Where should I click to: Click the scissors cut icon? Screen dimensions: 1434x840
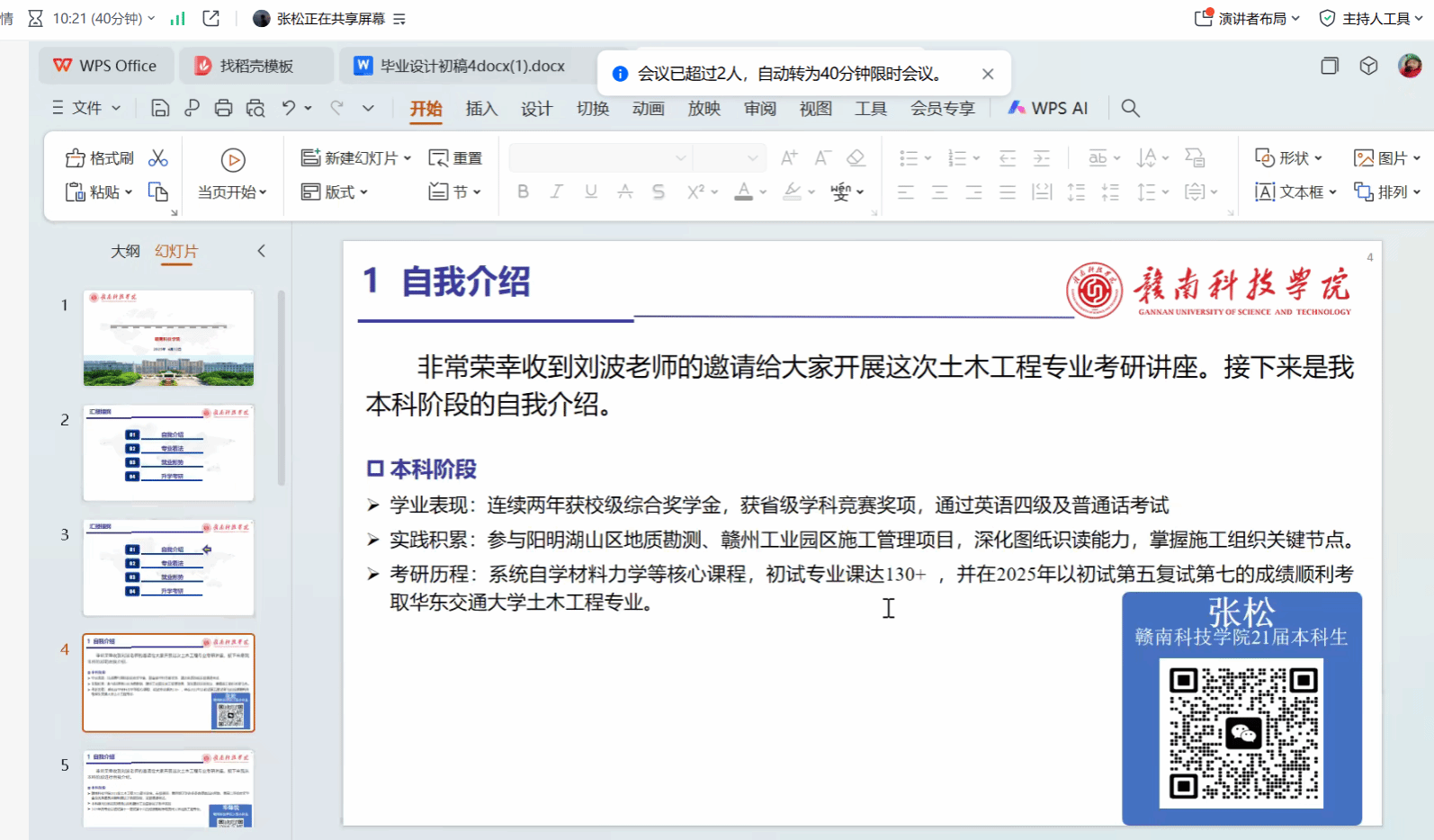pos(158,158)
